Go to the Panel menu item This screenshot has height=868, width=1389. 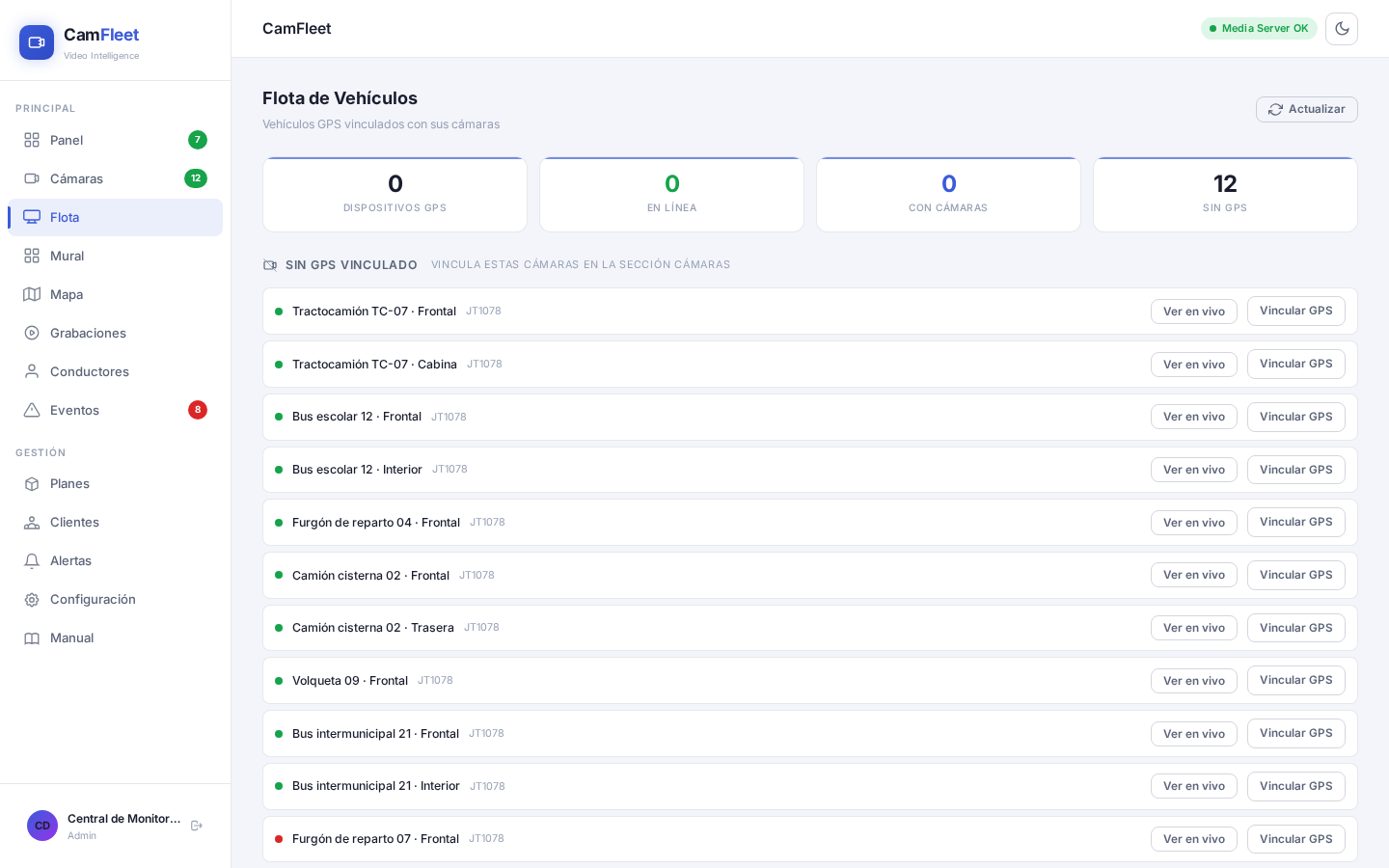[115, 140]
